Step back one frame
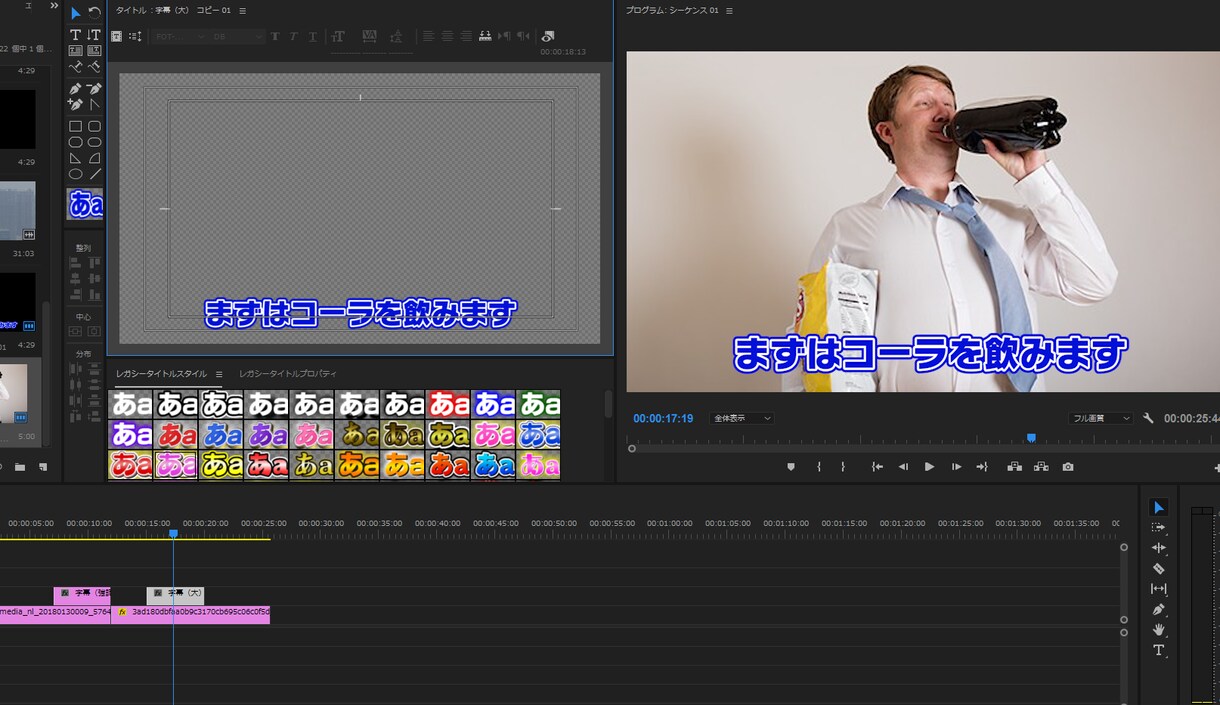This screenshot has height=705, width=1220. click(903, 467)
